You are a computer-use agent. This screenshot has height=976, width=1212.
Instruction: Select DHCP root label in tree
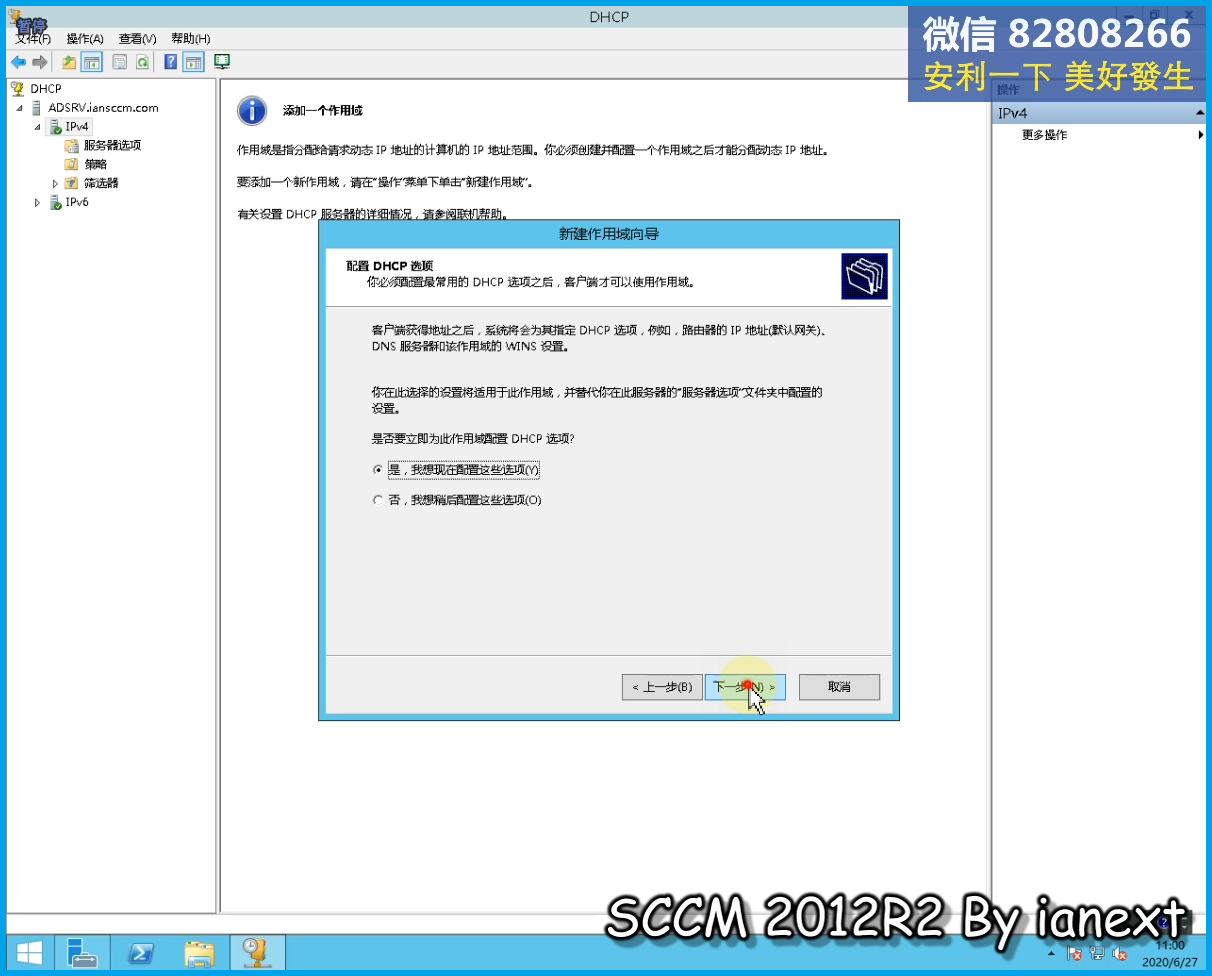(46, 89)
